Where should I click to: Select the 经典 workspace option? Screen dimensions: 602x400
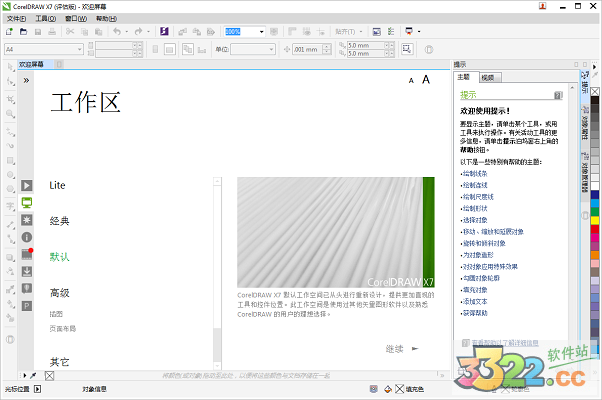[60, 220]
